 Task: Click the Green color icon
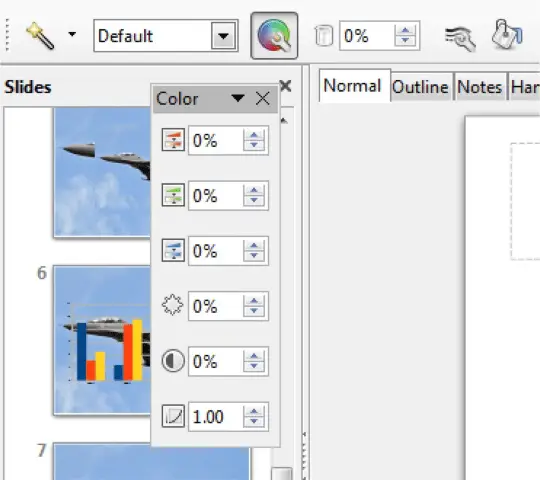click(173, 195)
